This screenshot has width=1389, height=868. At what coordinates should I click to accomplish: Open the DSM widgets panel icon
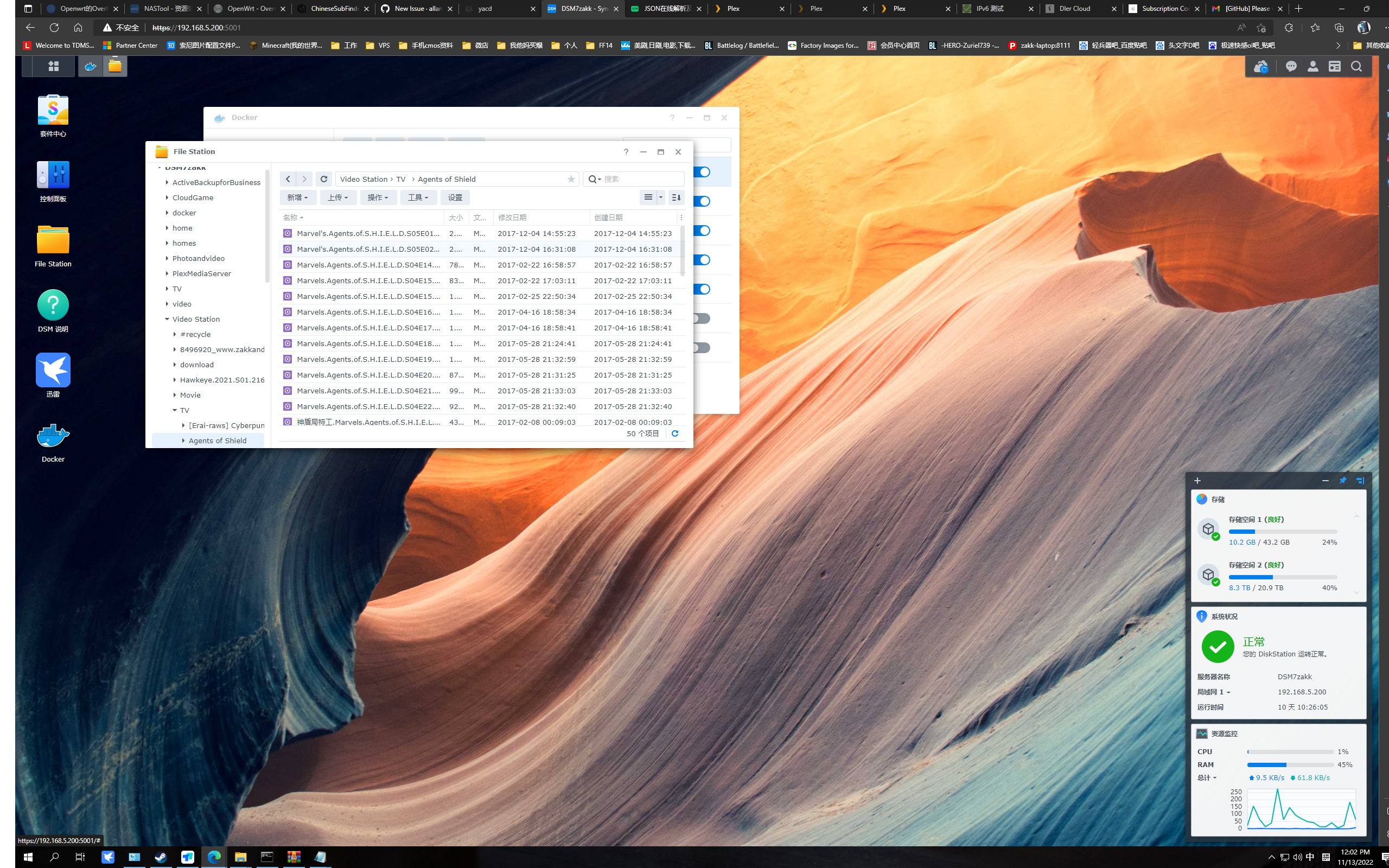(x=1335, y=67)
